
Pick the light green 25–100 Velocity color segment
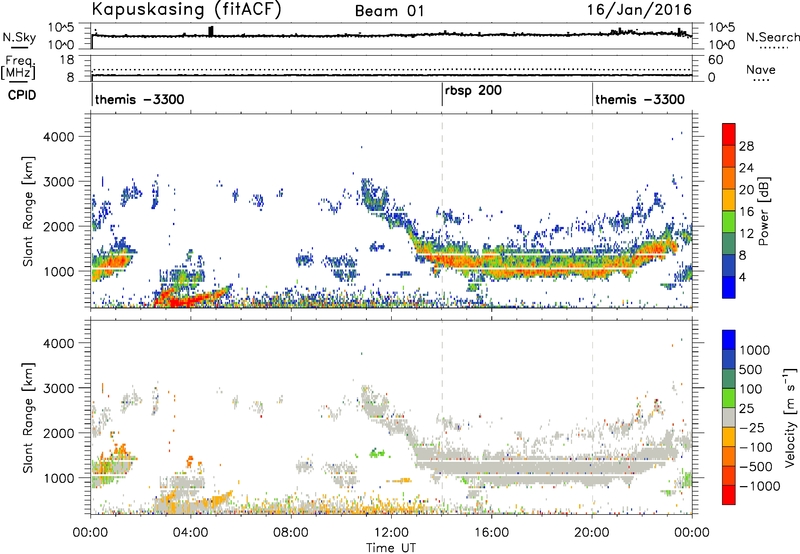pos(729,398)
